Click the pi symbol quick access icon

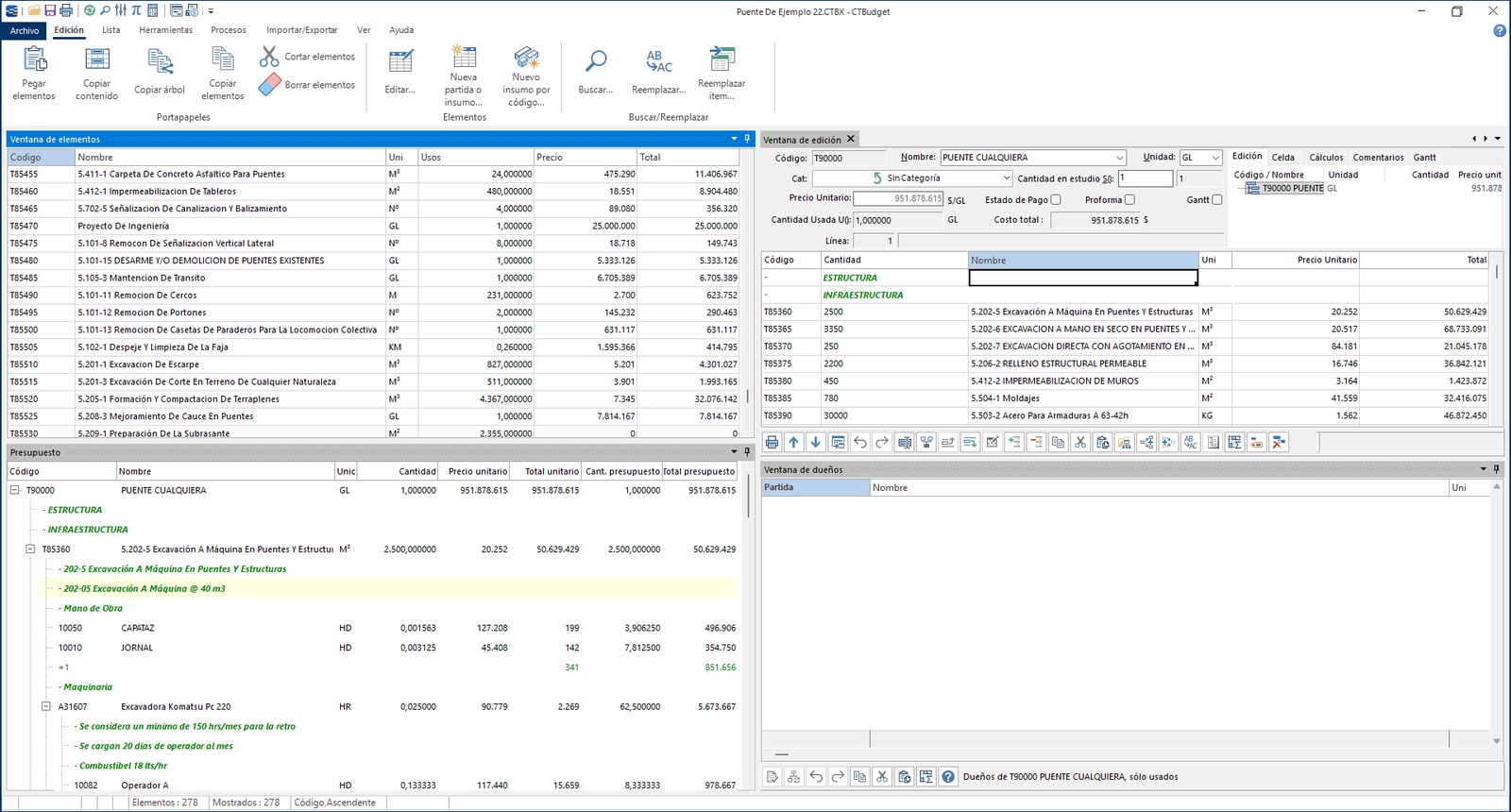[x=136, y=10]
